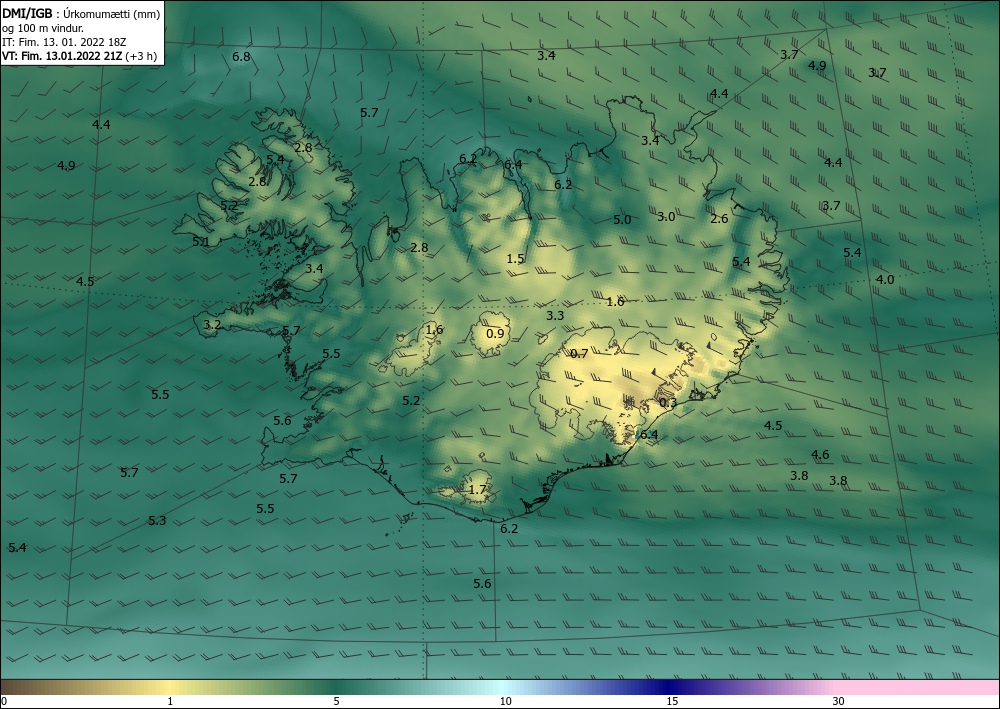Click the 2.6 value label
Screen dimensions: 1000x709
coord(719,219)
